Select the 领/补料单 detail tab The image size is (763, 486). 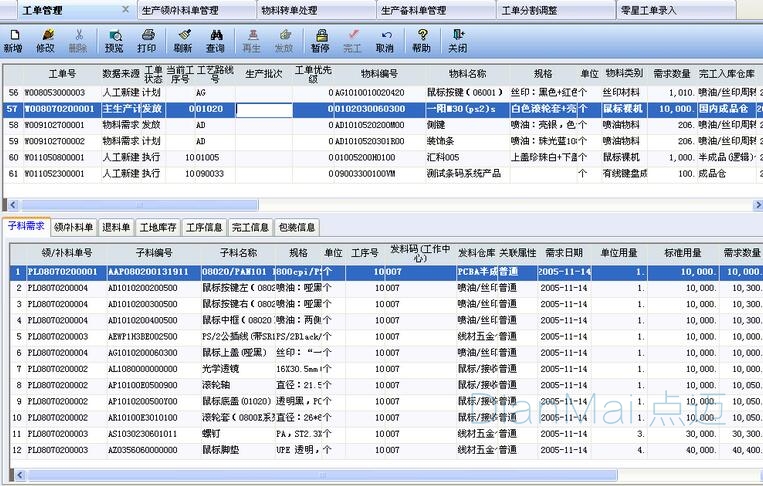(73, 227)
